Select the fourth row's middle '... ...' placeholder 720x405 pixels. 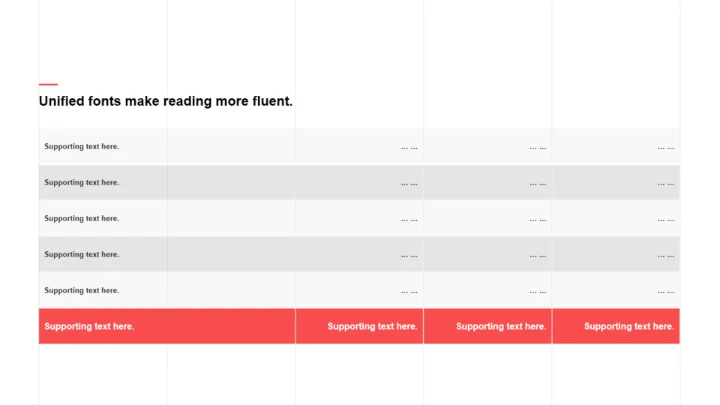tap(537, 256)
